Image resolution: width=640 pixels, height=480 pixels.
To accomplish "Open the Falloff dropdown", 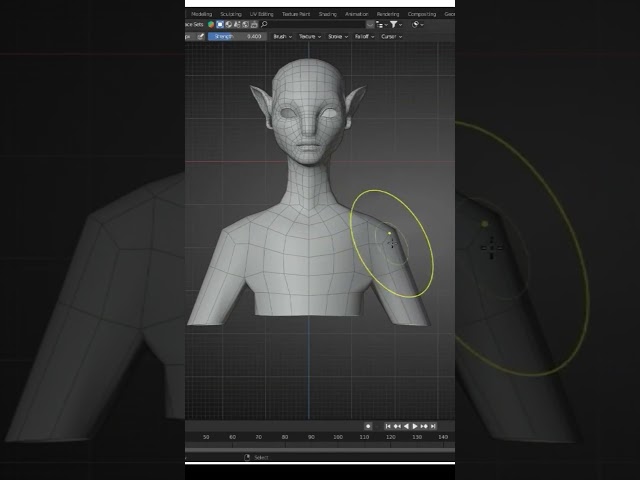I will pyautogui.click(x=364, y=37).
